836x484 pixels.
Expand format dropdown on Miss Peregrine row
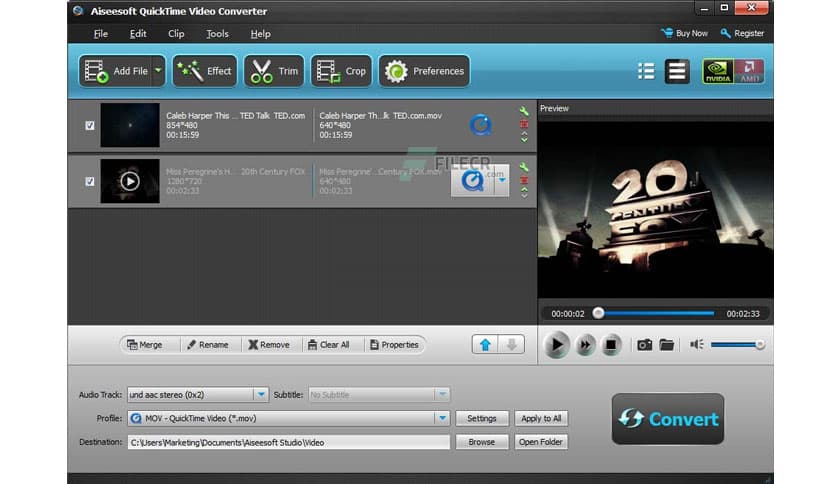pyautogui.click(x=502, y=181)
